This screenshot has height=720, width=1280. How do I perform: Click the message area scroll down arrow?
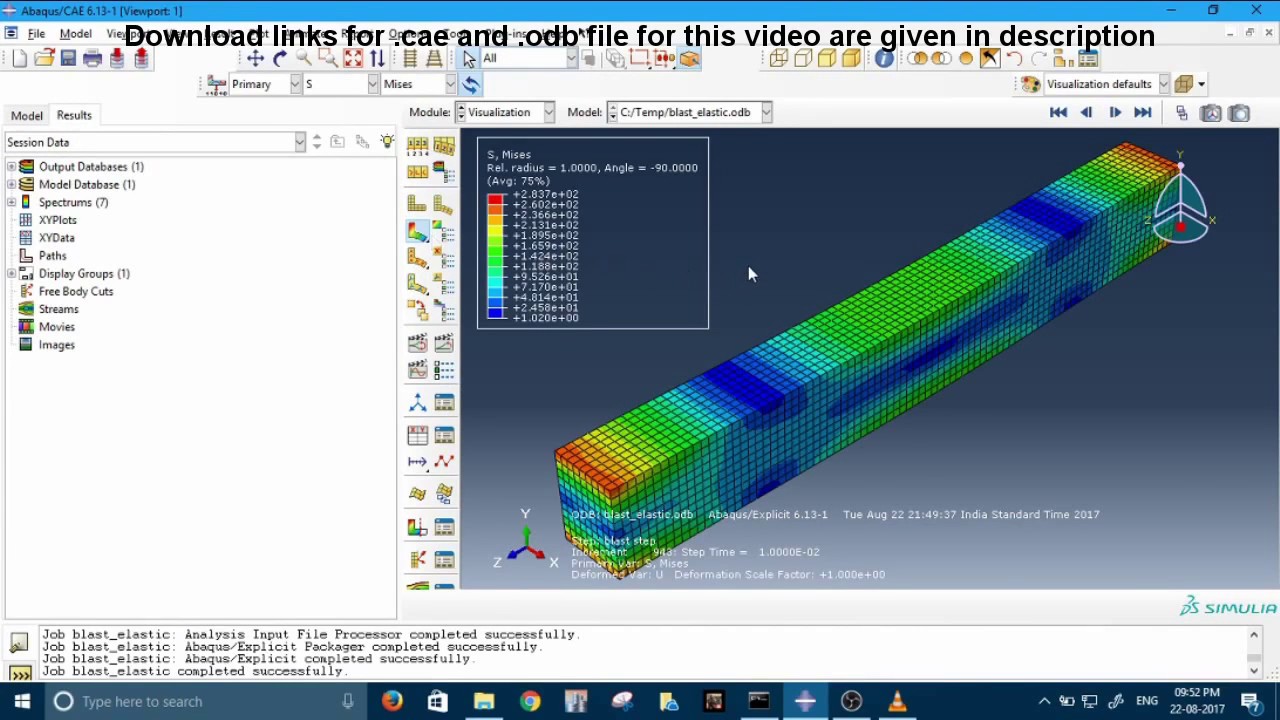coord(1254,671)
